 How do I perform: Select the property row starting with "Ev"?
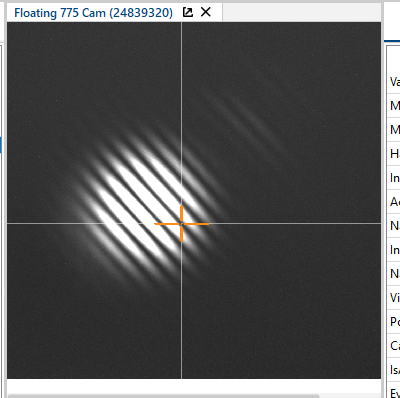(x=394, y=390)
